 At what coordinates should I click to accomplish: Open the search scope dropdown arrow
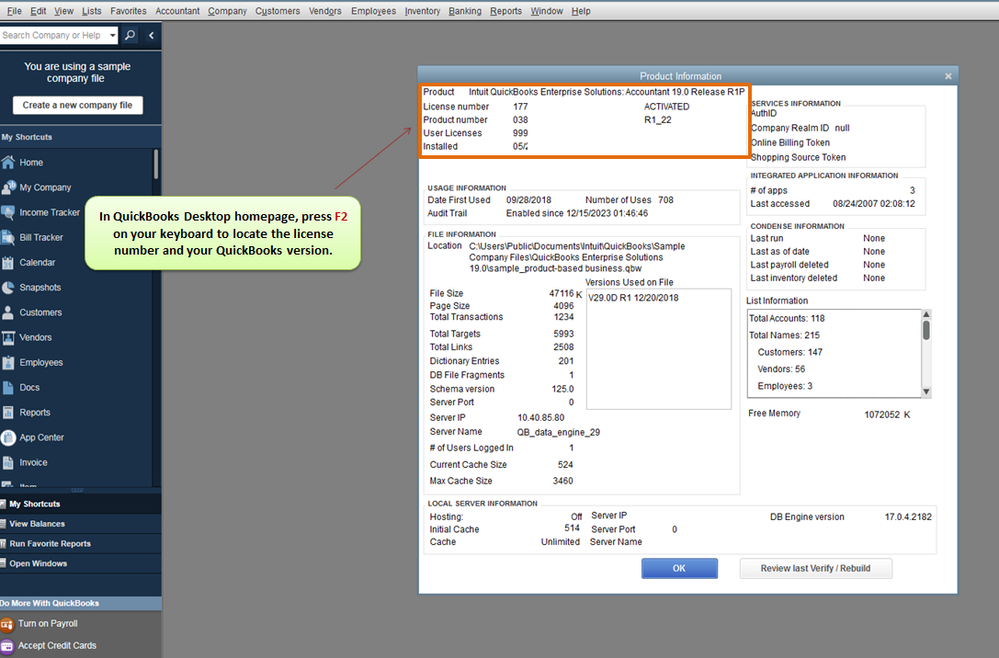coord(113,35)
